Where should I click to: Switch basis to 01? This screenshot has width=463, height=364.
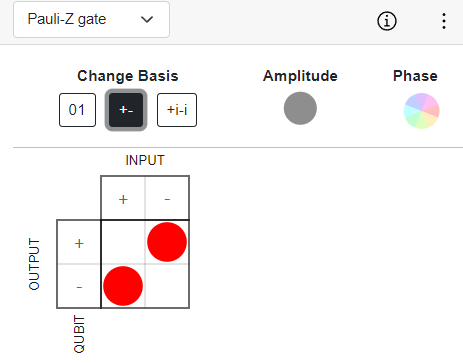tap(77, 110)
